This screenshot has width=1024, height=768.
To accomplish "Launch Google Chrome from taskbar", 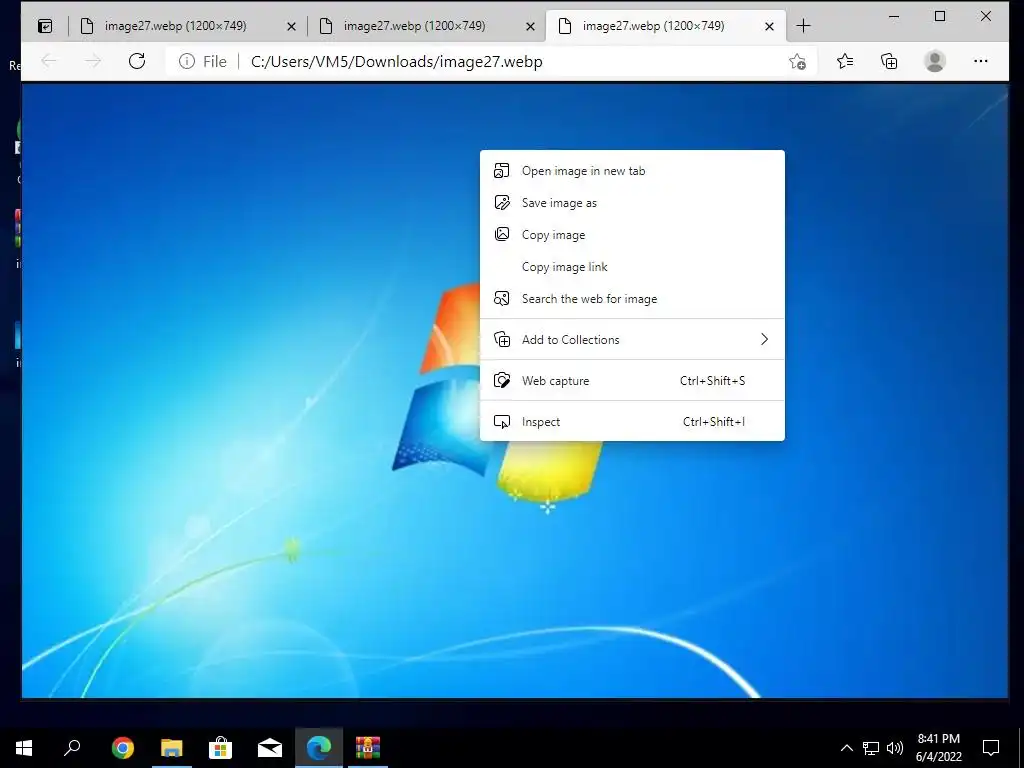I will 122,748.
